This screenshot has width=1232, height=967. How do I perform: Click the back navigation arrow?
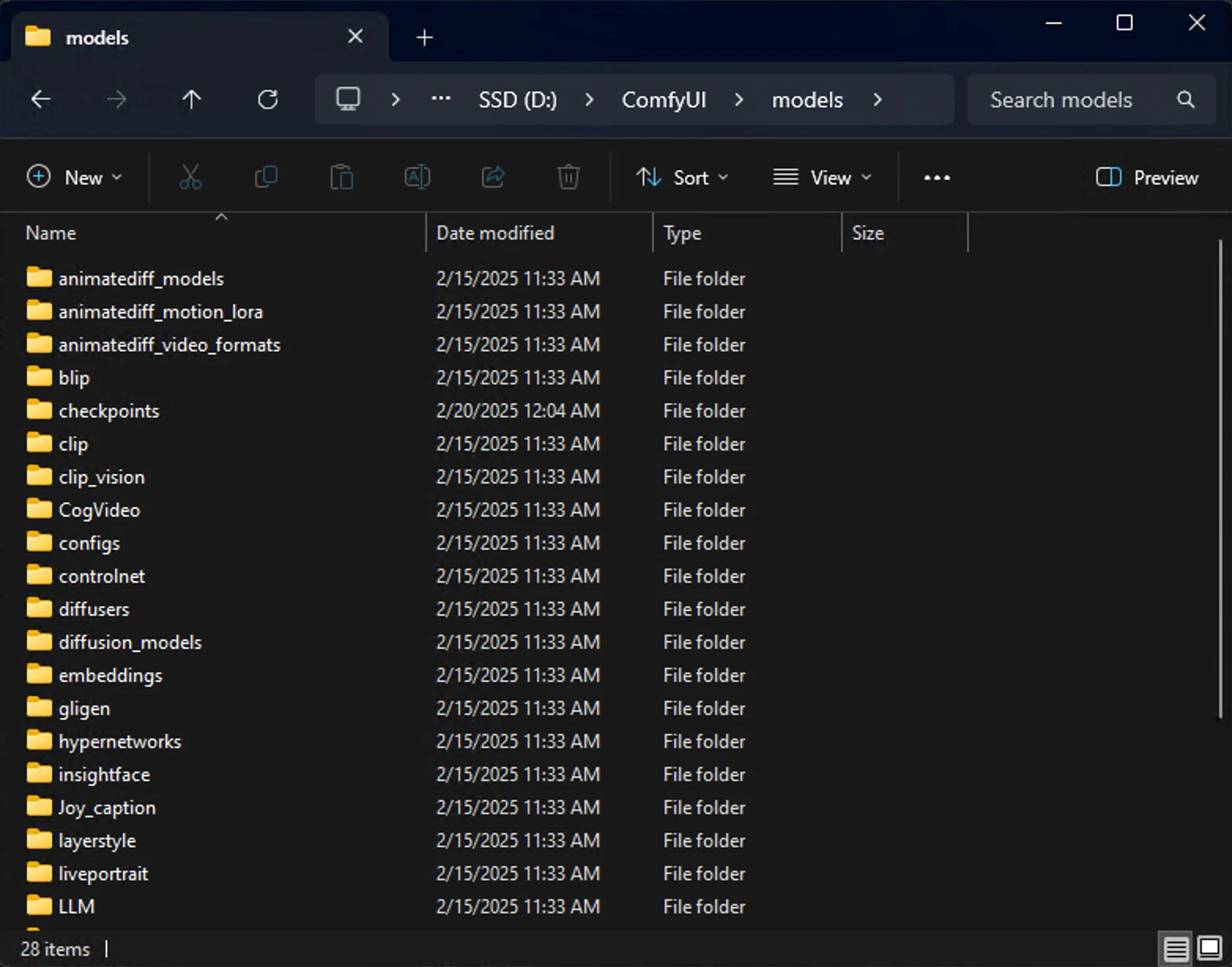pyautogui.click(x=41, y=99)
